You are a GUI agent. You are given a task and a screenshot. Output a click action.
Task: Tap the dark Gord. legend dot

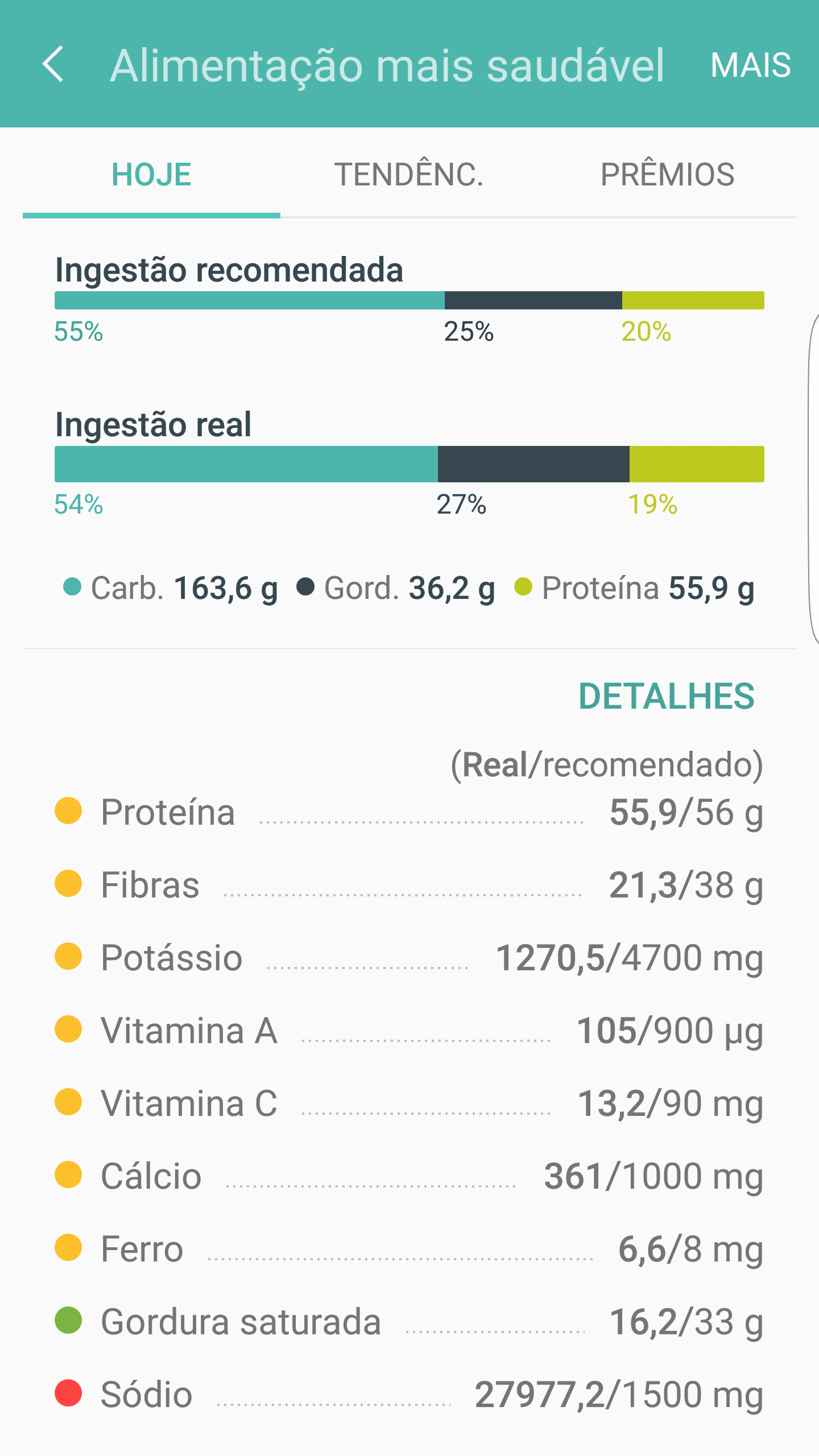click(305, 586)
